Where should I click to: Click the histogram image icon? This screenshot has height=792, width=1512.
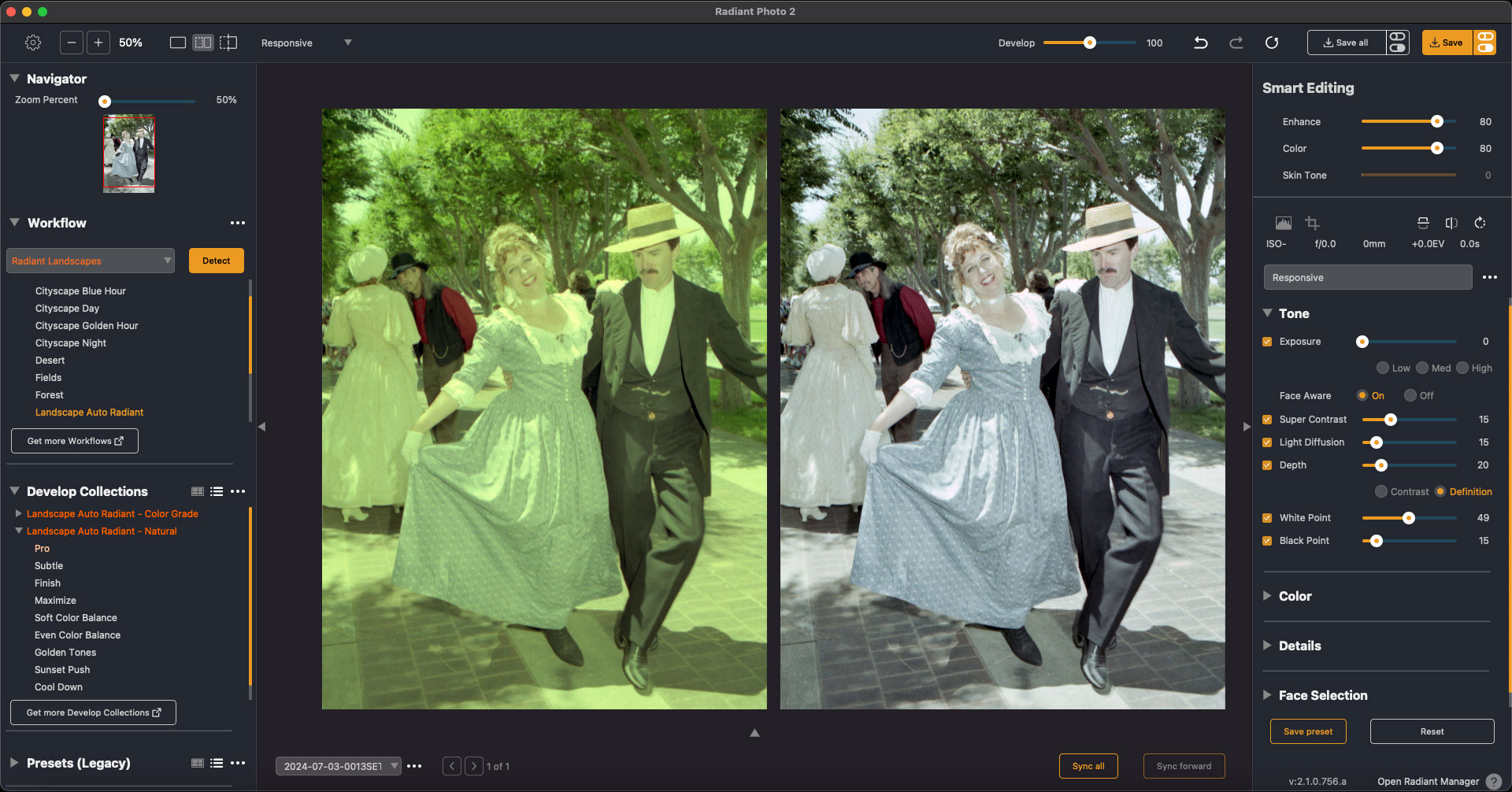coord(1284,223)
